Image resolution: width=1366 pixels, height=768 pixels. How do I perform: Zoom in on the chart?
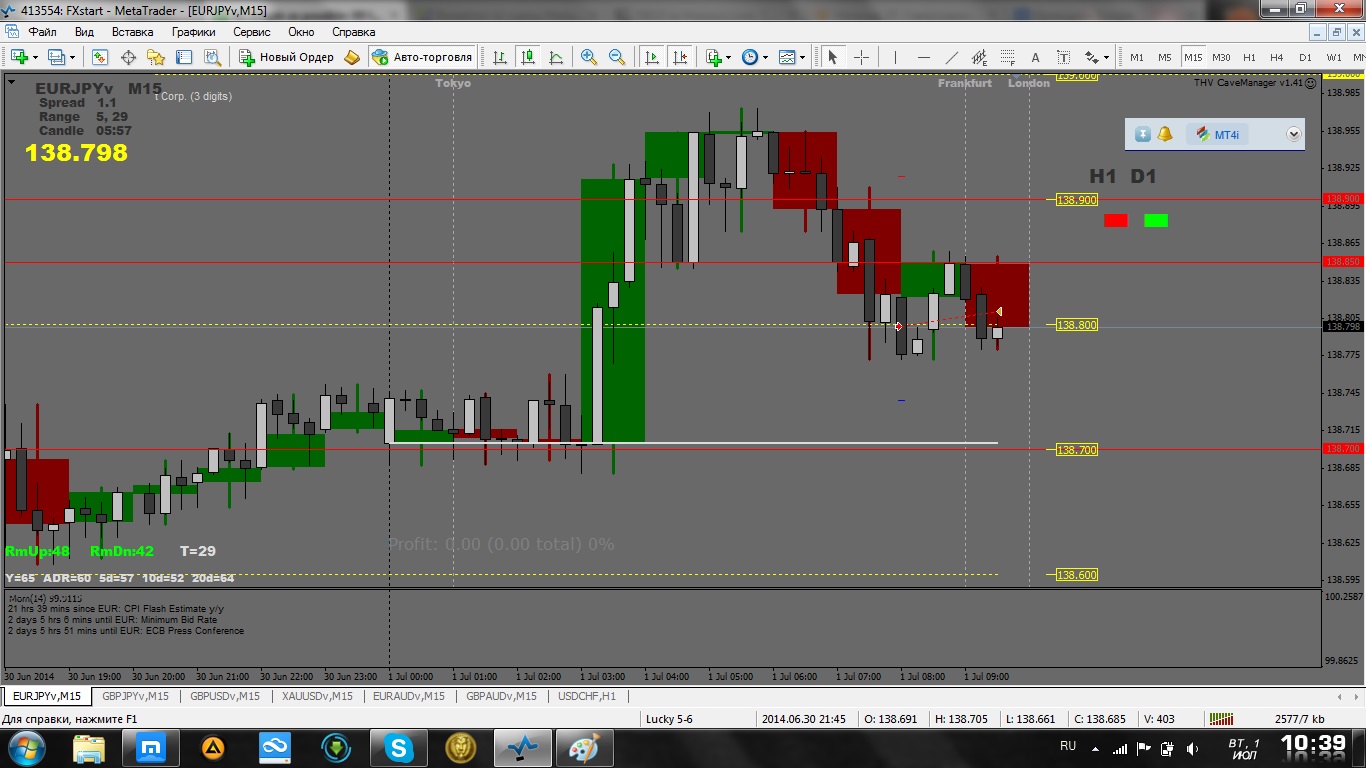coord(589,57)
